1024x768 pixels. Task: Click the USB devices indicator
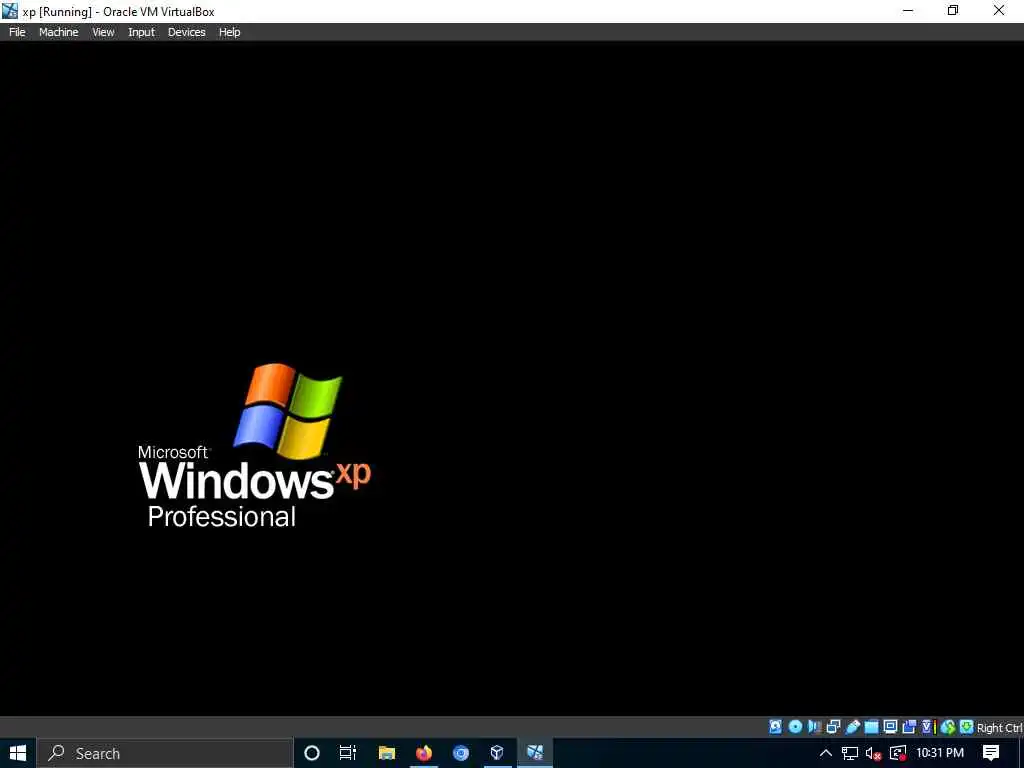click(852, 726)
